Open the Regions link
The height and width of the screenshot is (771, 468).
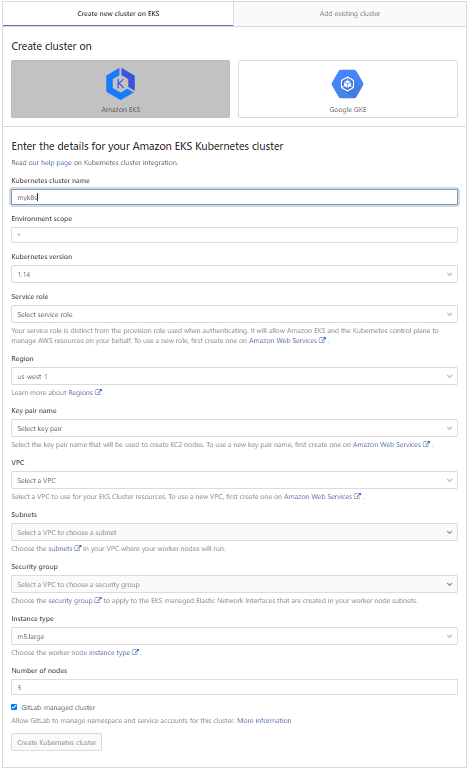[x=81, y=392]
